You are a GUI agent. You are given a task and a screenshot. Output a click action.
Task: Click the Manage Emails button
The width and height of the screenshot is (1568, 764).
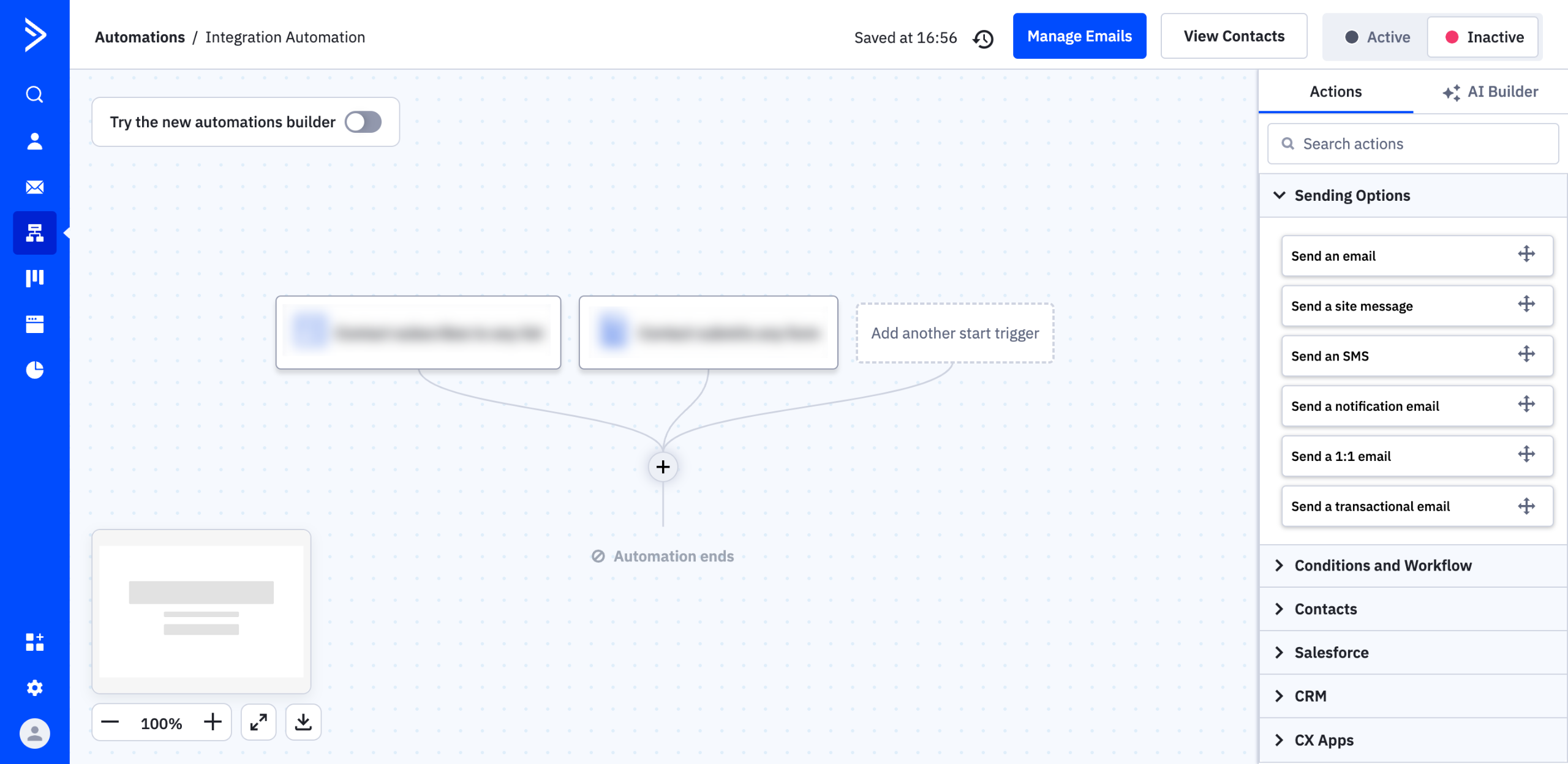point(1080,36)
